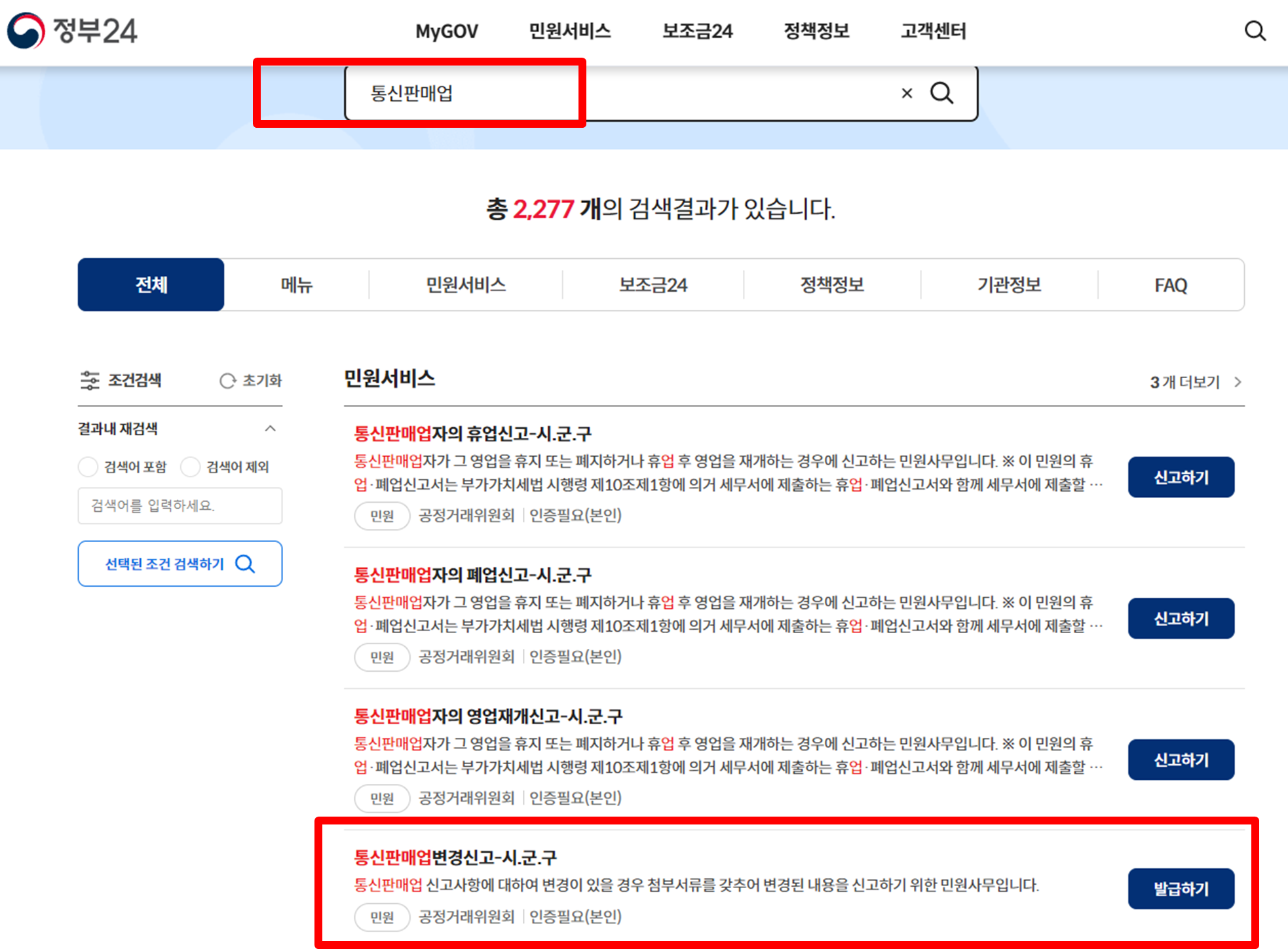Click arrow next to 3개 더보기

pos(1238,382)
